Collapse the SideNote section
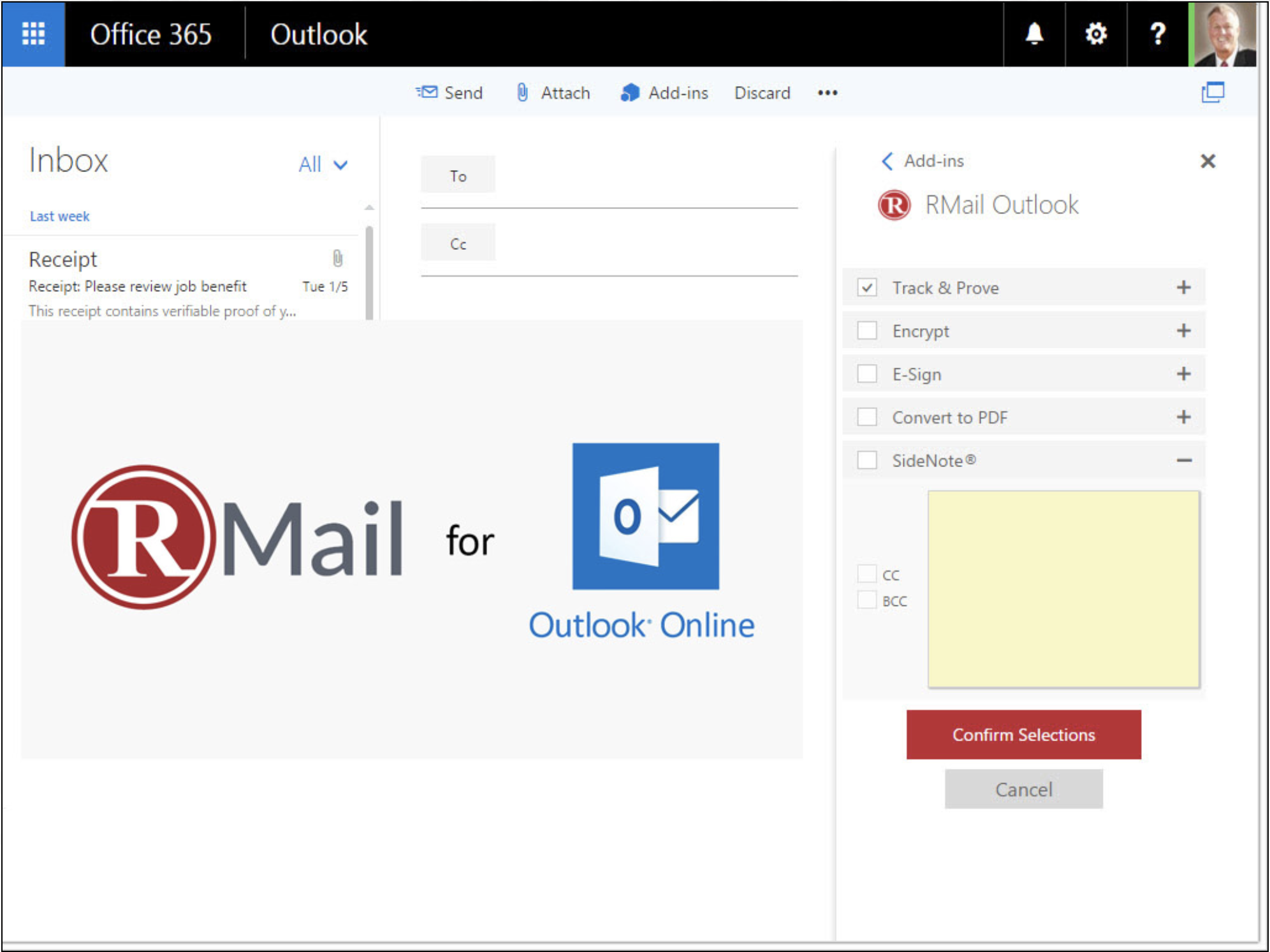Viewport: 1270px width, 952px height. click(1184, 460)
